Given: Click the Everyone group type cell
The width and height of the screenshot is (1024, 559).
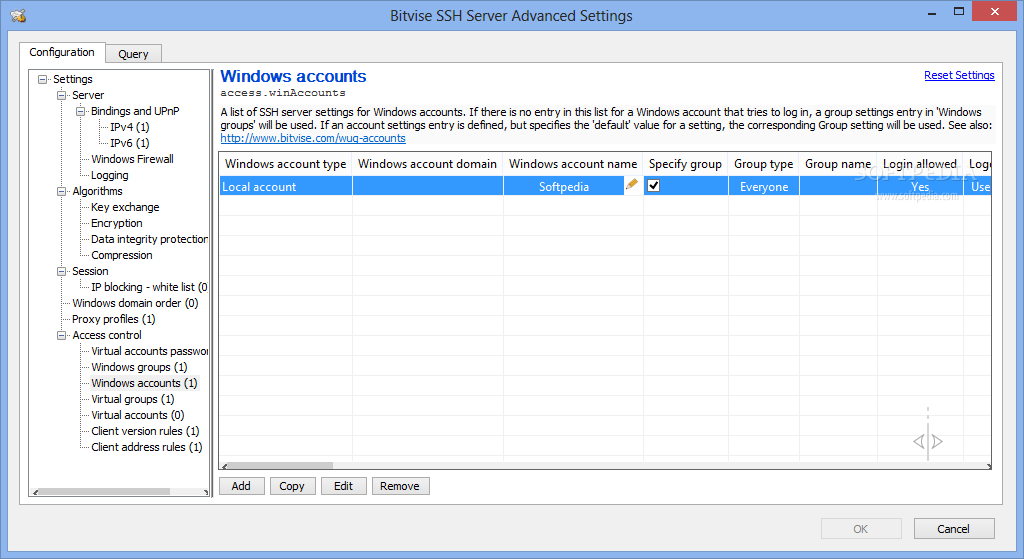Looking at the screenshot, I should click(764, 187).
